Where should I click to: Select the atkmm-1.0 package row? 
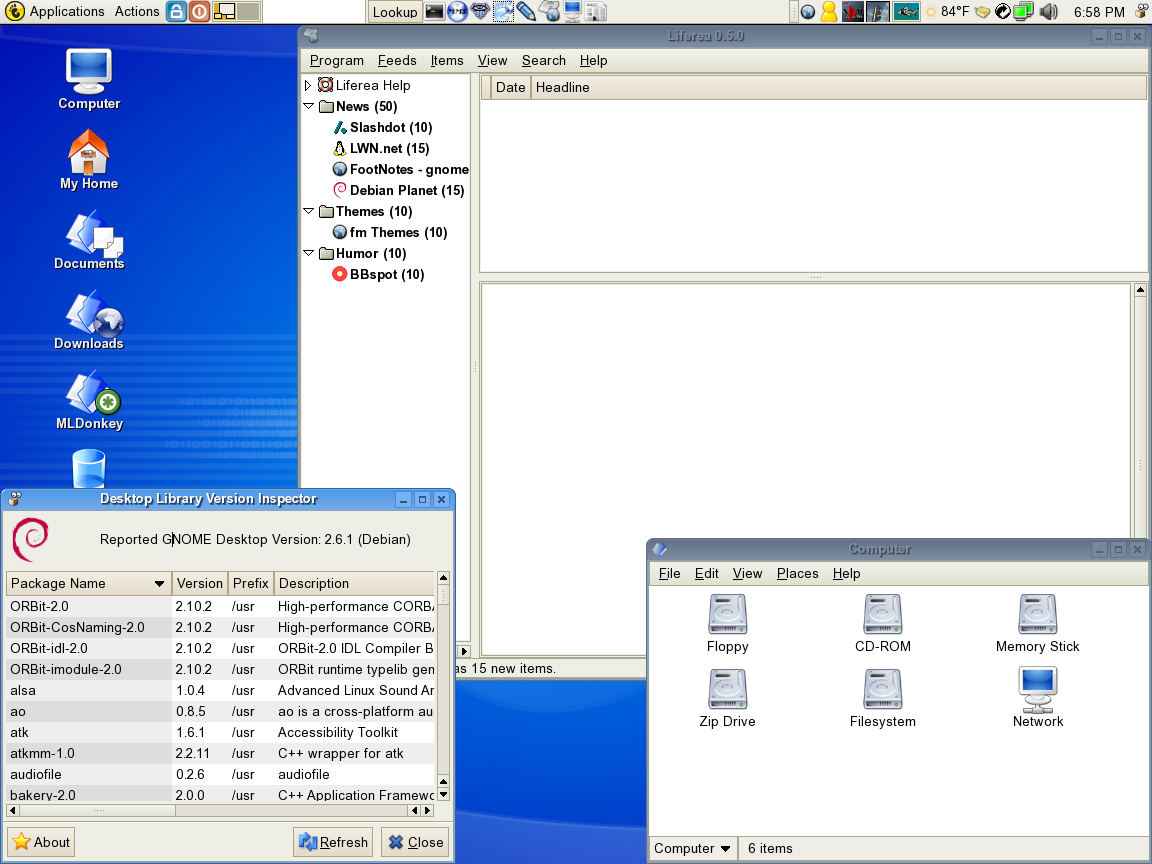click(220, 753)
